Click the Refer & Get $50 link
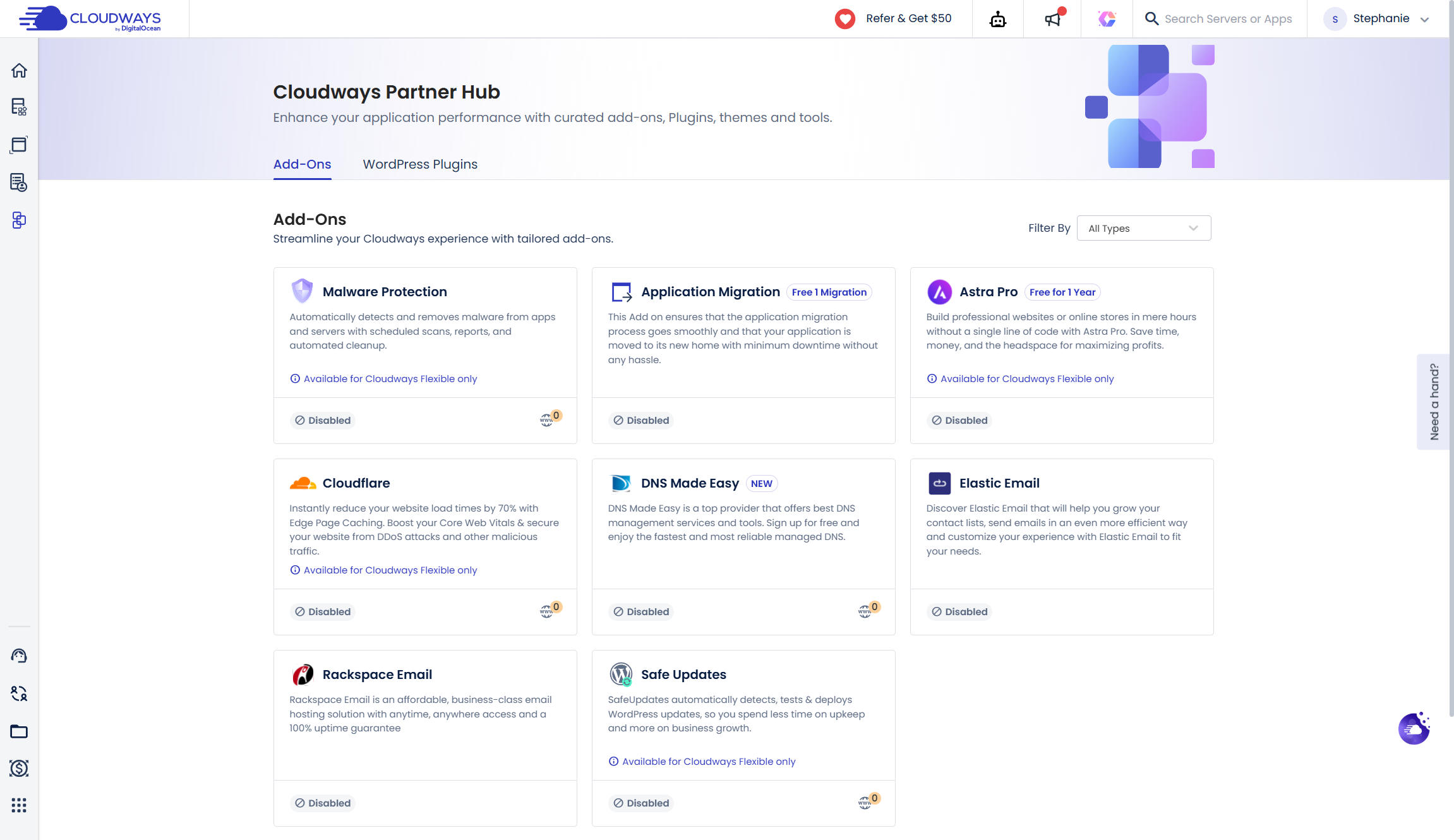Screen dimensions: 1454x840 pos(909,18)
